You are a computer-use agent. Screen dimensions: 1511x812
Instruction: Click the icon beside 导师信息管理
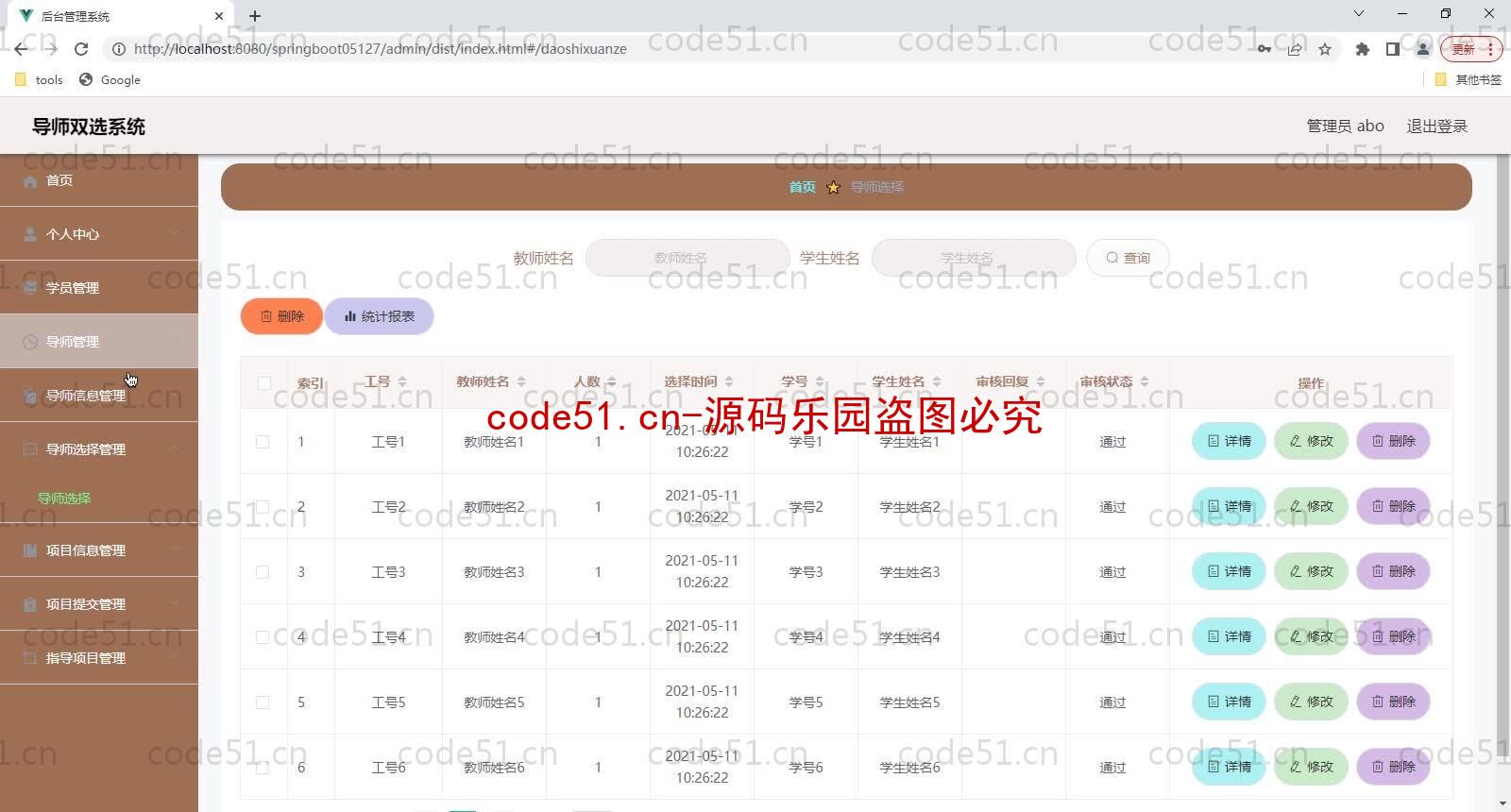pos(30,396)
